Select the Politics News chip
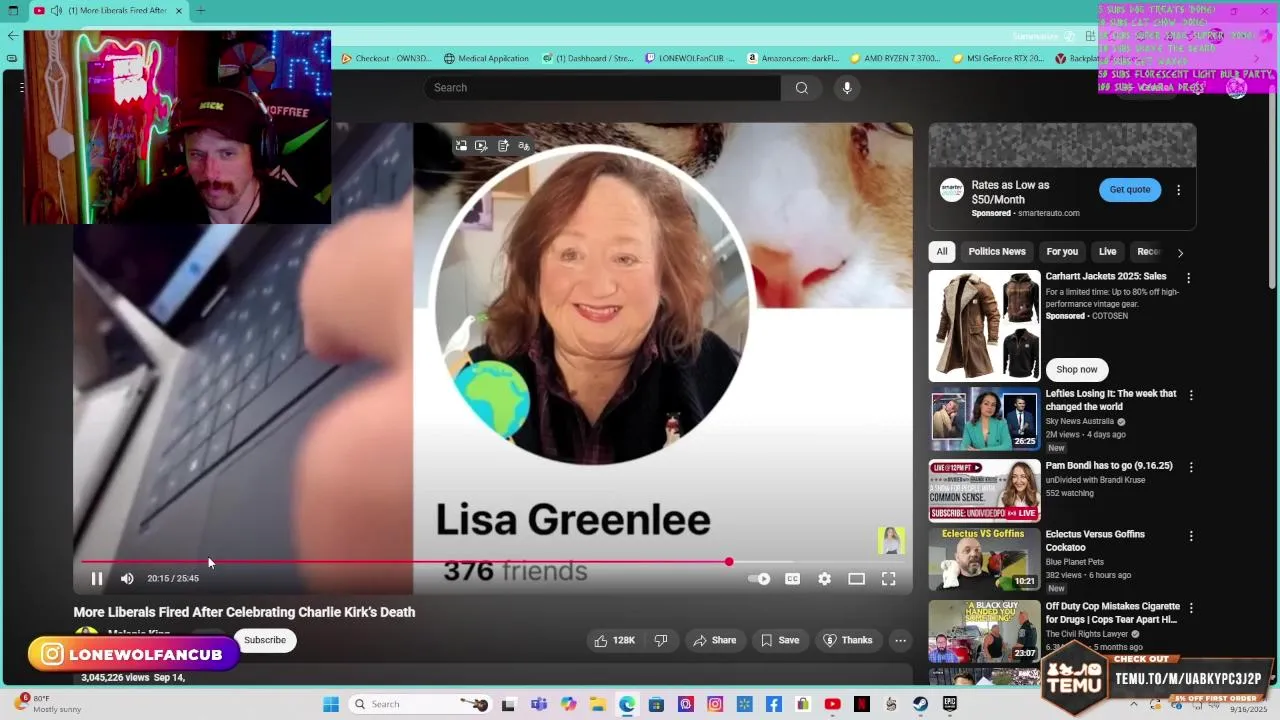Screen dimensions: 1280x720 point(997,252)
